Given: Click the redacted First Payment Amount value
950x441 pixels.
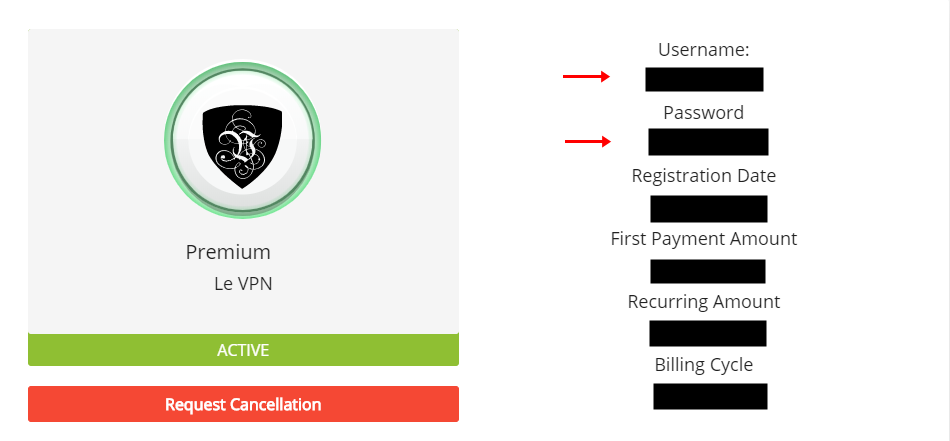Looking at the screenshot, I should (708, 271).
